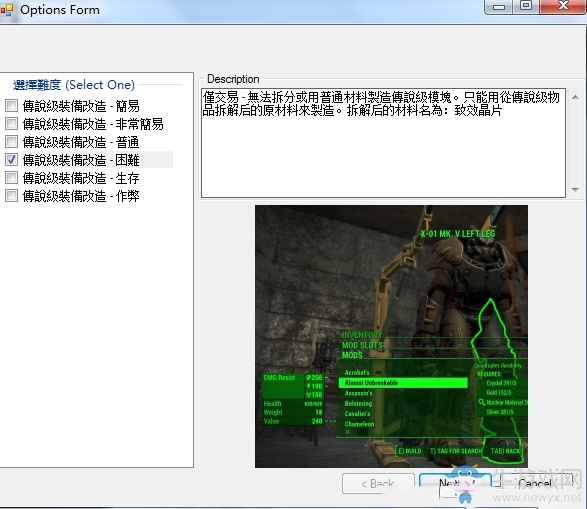
Task: Click the Next button
Action: point(456,484)
